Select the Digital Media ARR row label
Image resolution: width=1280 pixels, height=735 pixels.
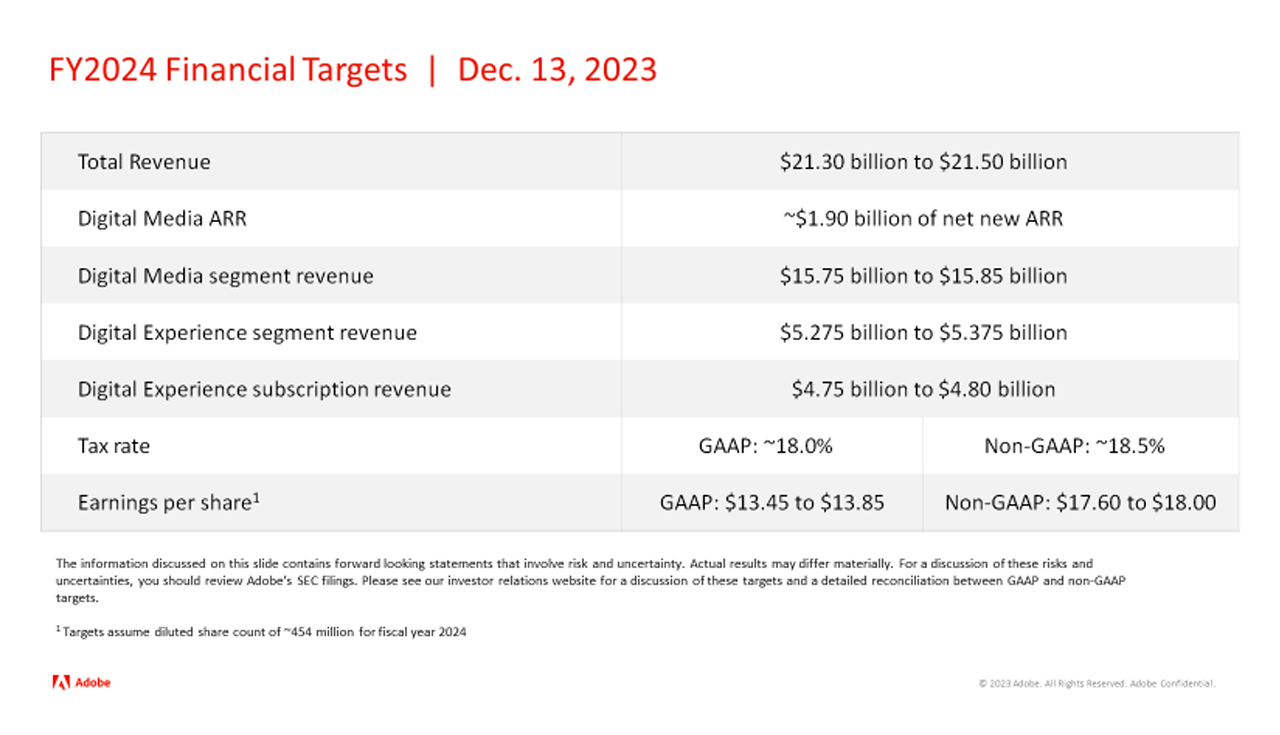coord(162,219)
